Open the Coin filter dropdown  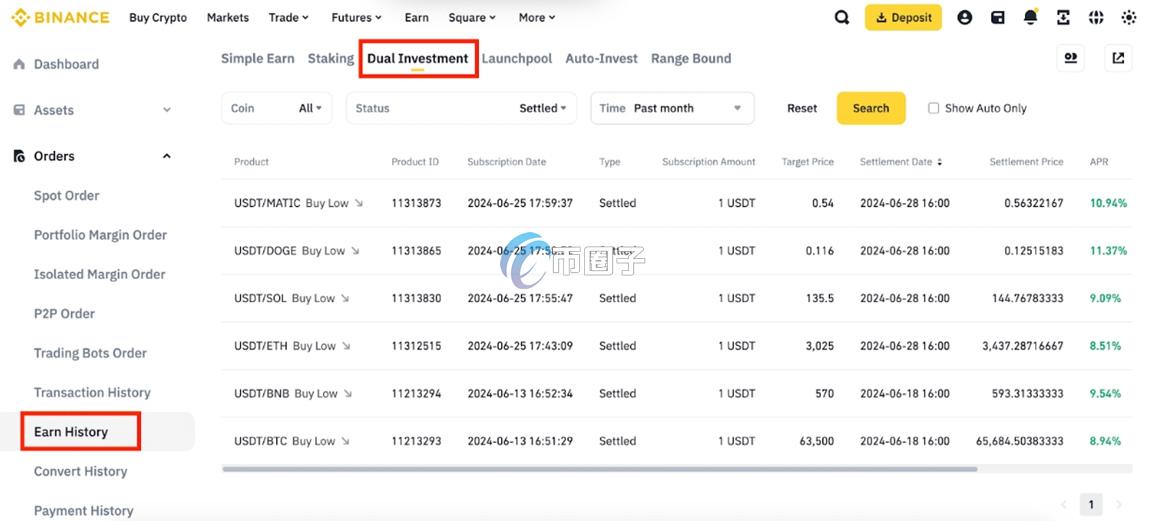(x=278, y=108)
